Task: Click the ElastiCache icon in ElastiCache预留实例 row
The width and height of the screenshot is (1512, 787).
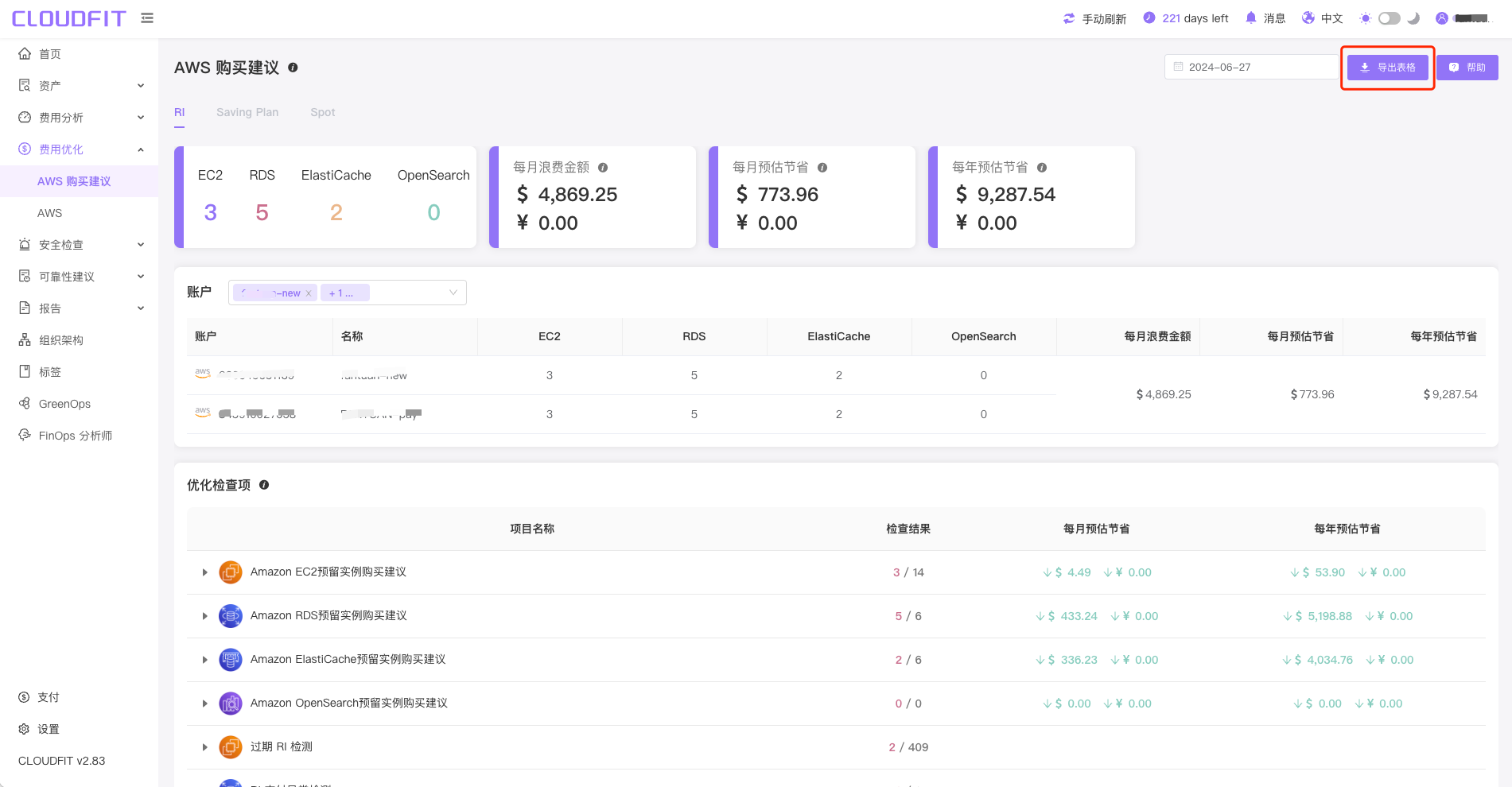Action: (231, 660)
